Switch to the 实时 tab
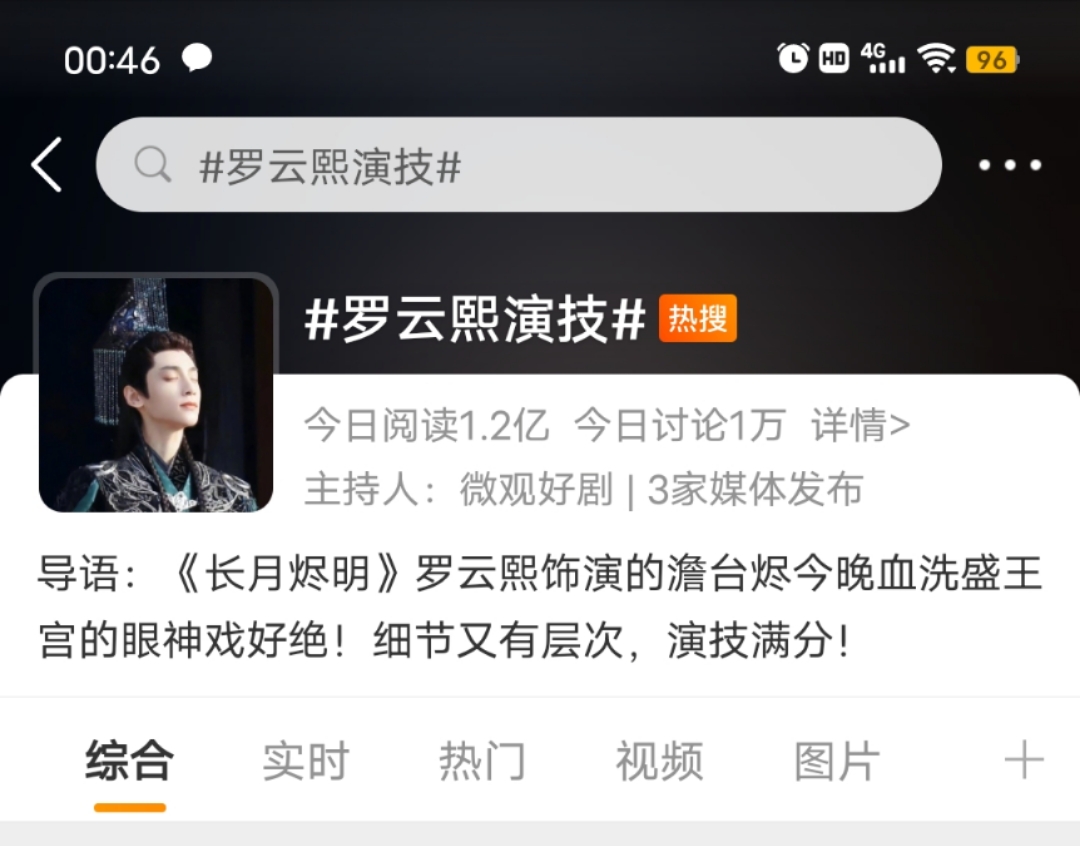 click(x=306, y=761)
